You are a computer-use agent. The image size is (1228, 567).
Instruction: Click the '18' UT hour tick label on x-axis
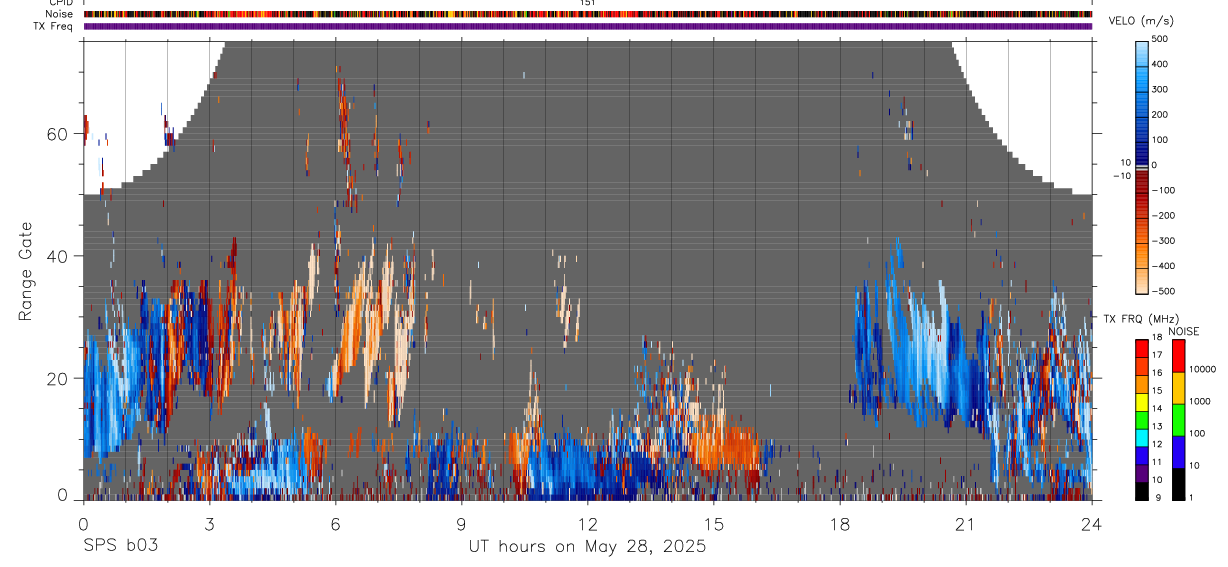(x=840, y=523)
